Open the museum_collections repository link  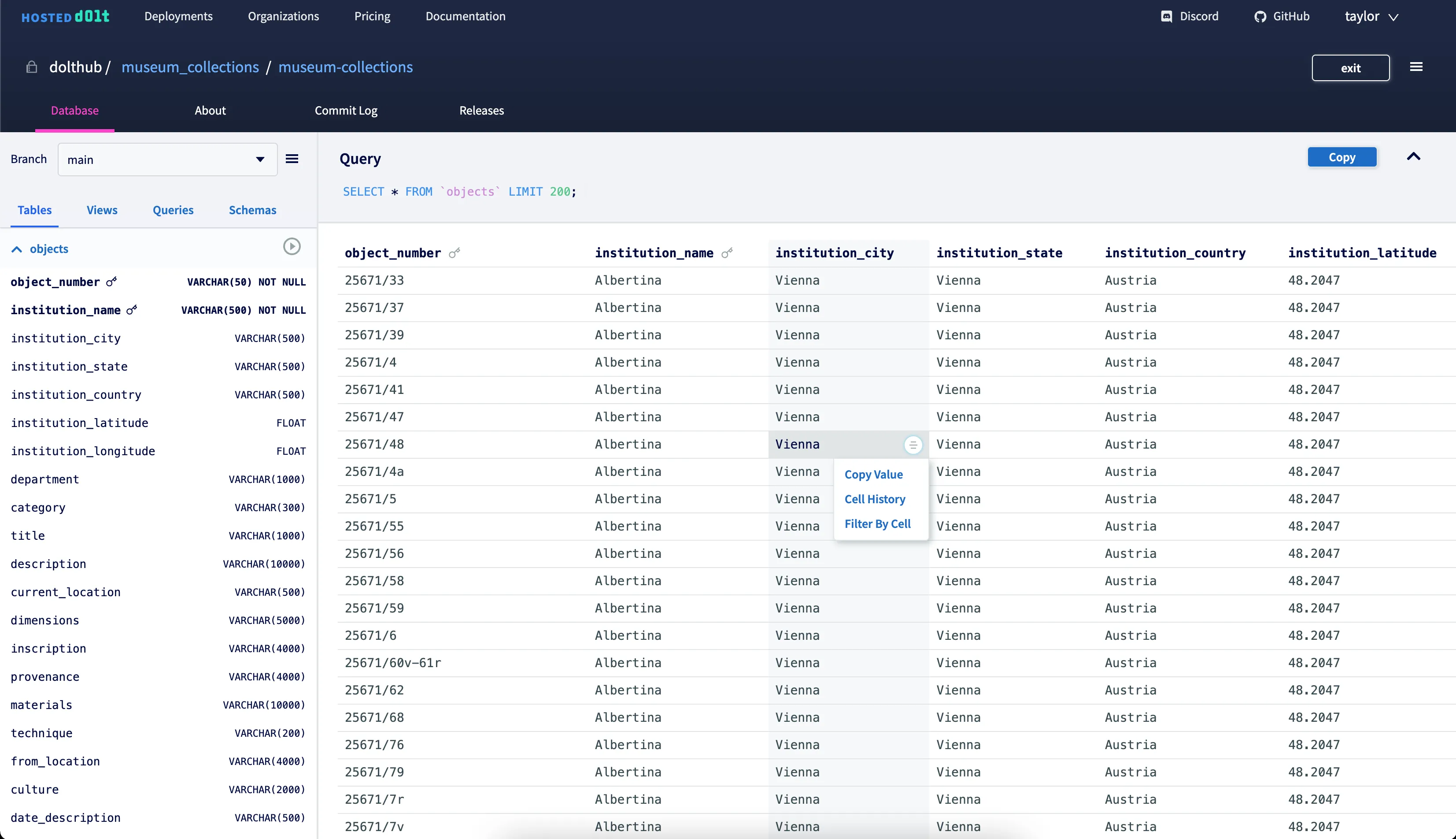click(x=190, y=67)
